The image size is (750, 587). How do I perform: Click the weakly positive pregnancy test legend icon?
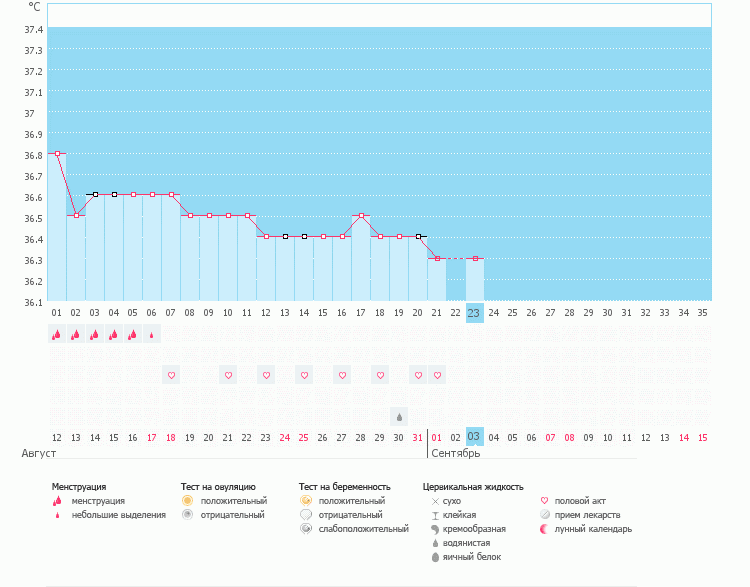point(305,528)
